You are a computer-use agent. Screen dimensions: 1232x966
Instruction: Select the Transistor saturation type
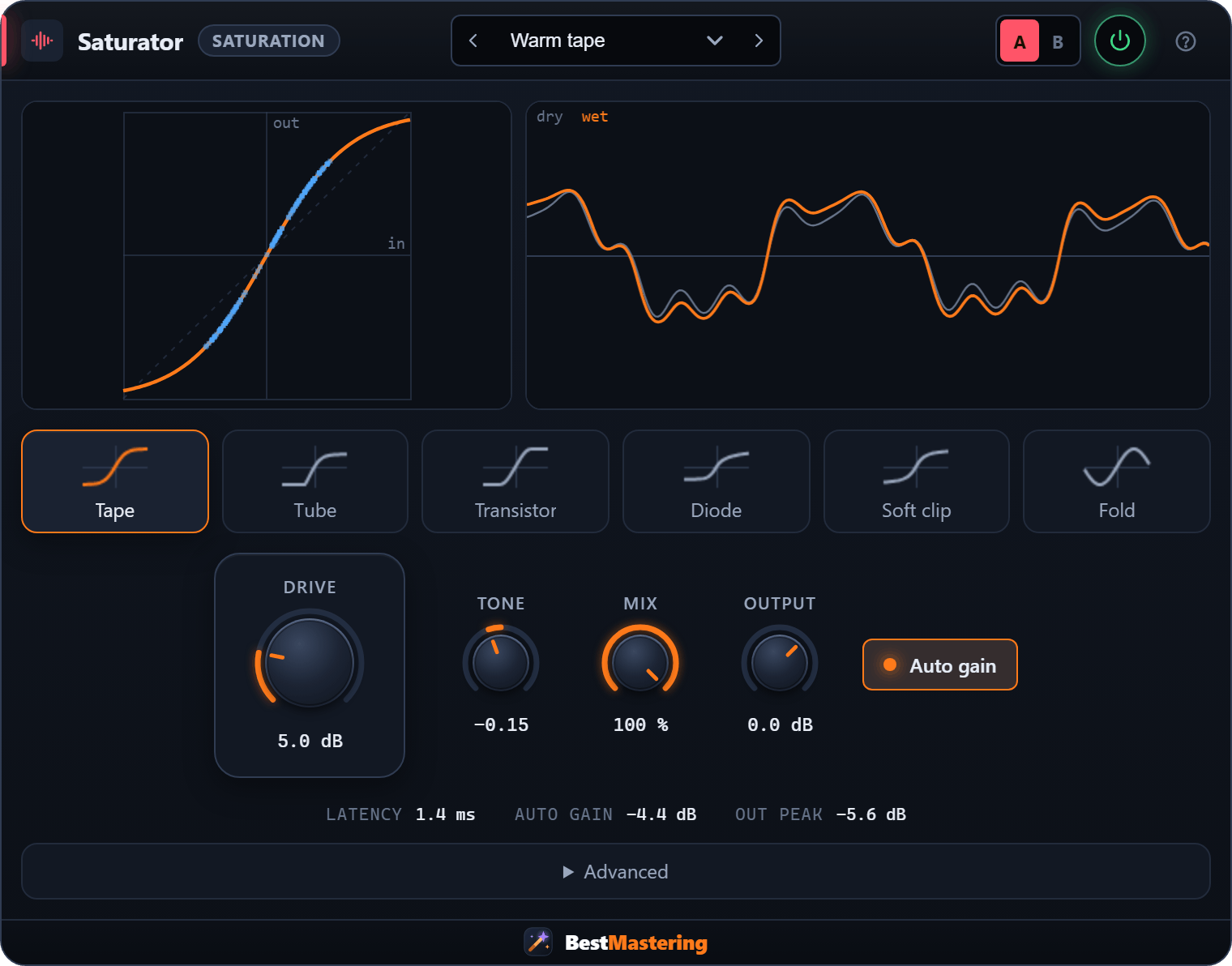(515, 481)
